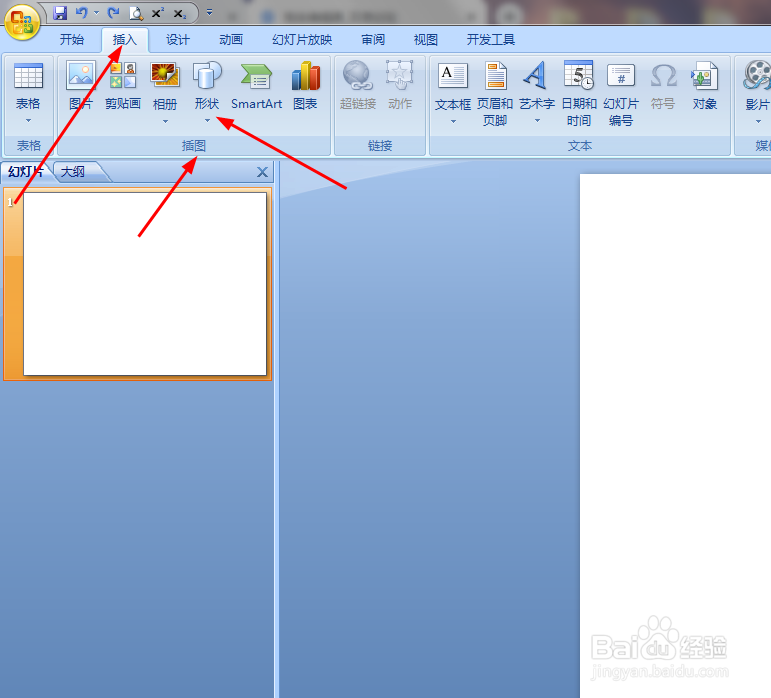Insert a chart with 图表
The width and height of the screenshot is (771, 698).
[305, 86]
